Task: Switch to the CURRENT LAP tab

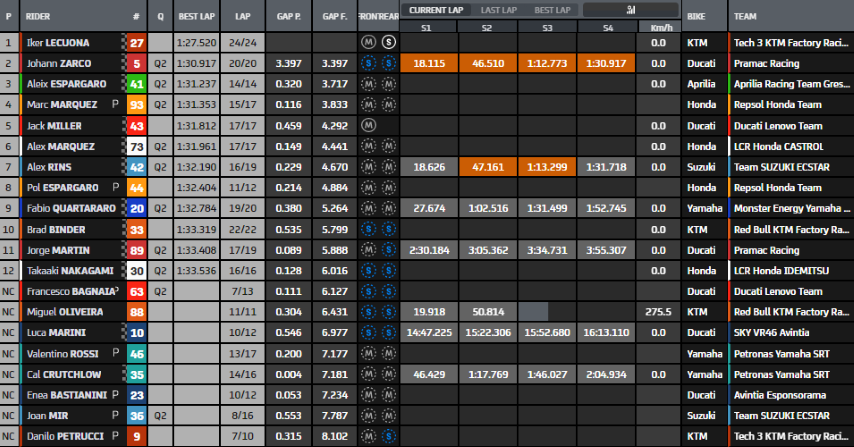Action: pos(436,10)
